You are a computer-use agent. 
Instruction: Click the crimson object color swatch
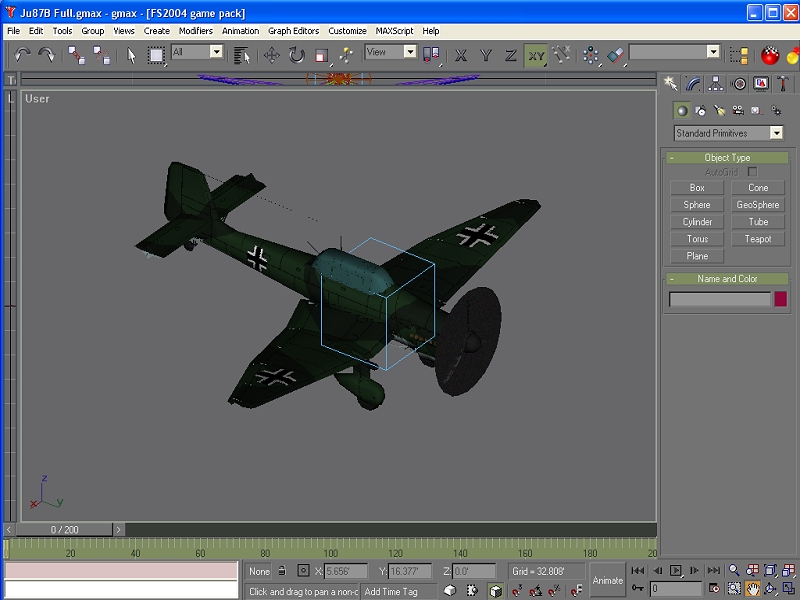(x=780, y=299)
